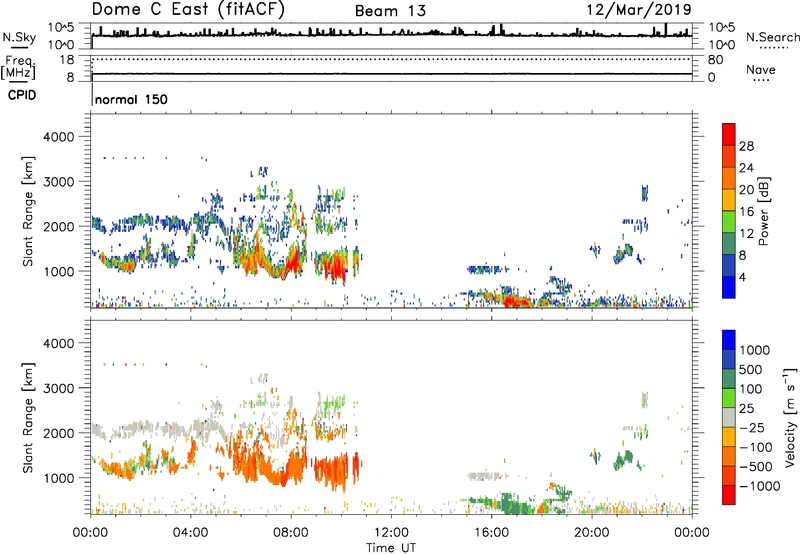Click the 'Nave' legend label
The width and height of the screenshot is (800, 554).
pyautogui.click(x=761, y=69)
